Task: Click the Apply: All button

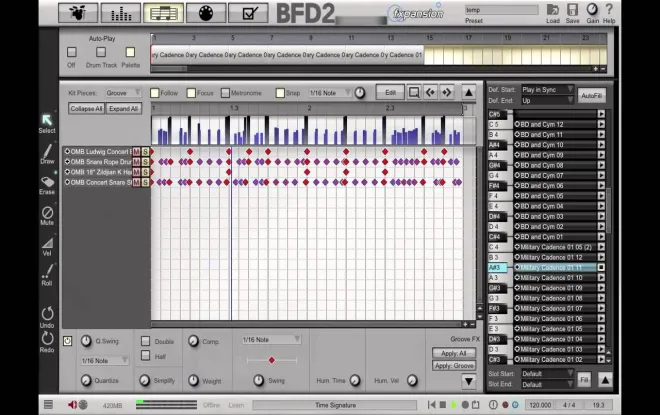Action: tap(454, 353)
